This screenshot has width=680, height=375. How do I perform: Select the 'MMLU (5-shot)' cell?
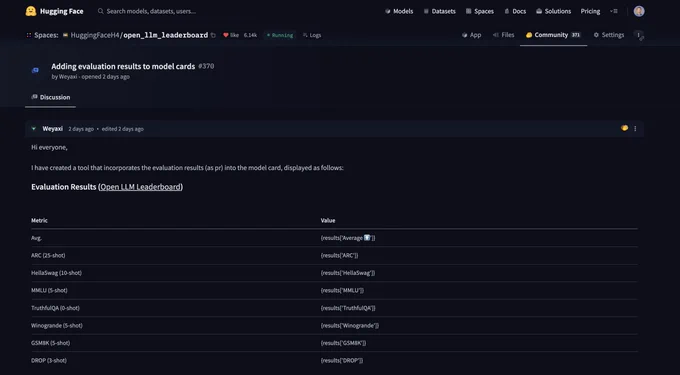tap(49, 290)
